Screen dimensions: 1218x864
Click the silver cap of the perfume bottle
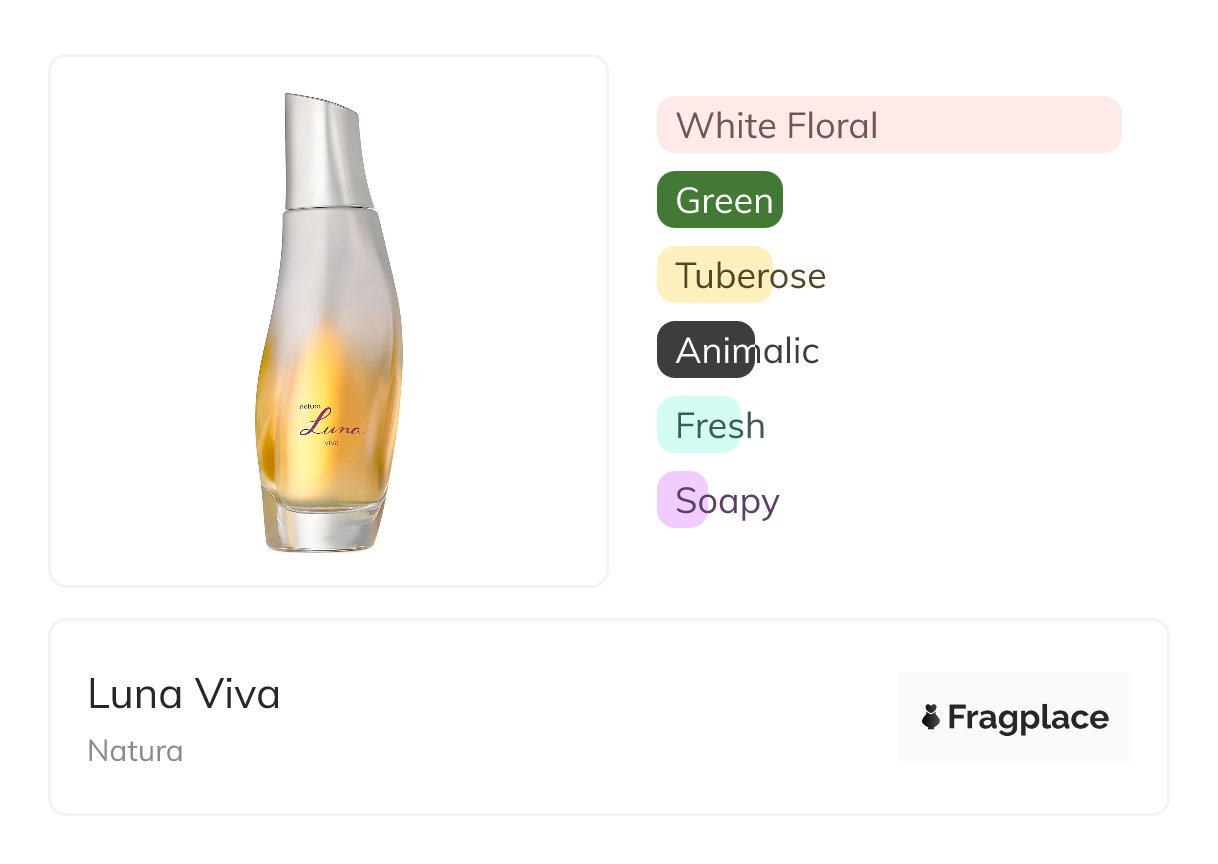(x=324, y=150)
